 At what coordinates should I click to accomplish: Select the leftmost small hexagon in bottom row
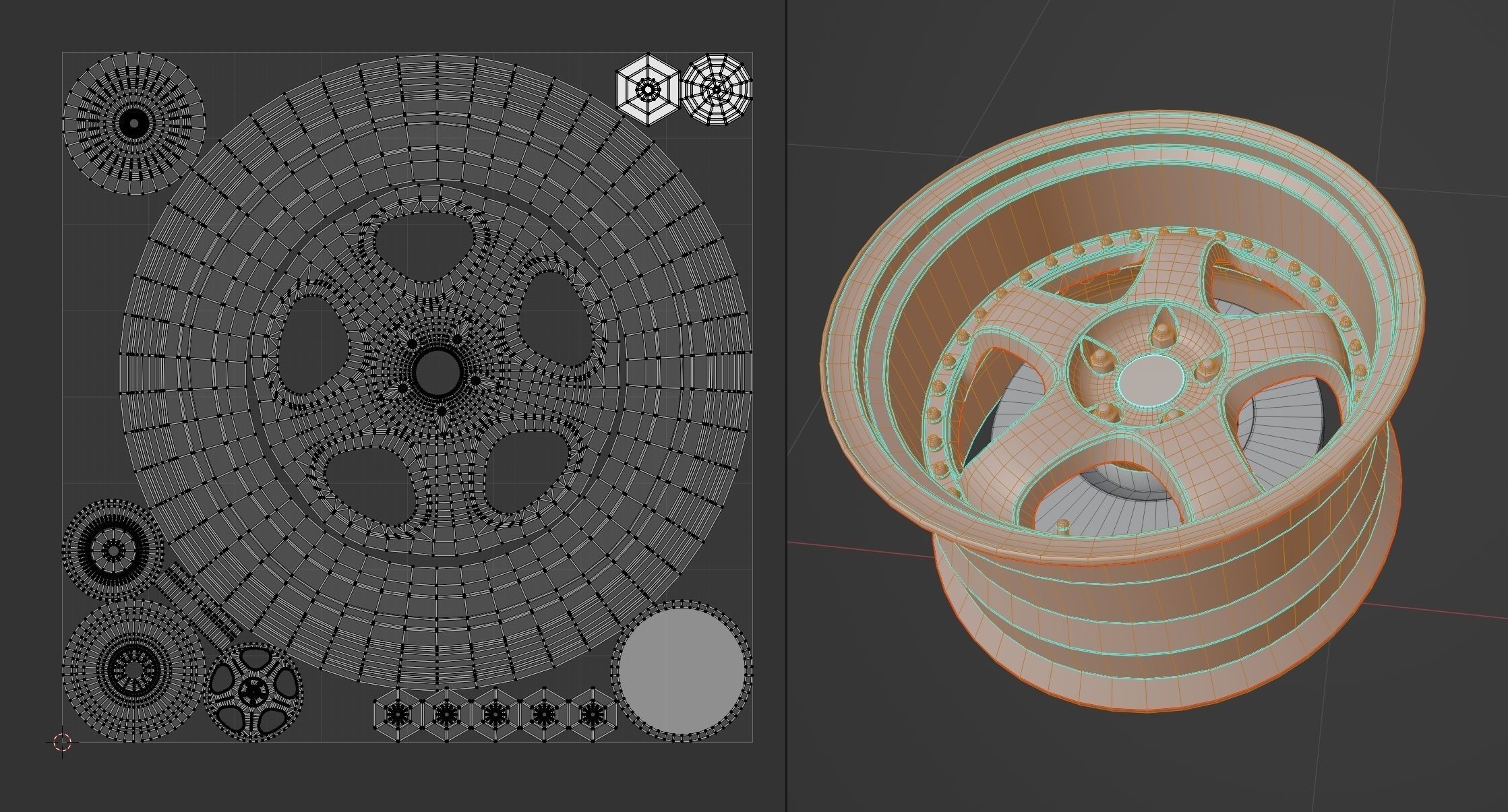pyautogui.click(x=398, y=714)
